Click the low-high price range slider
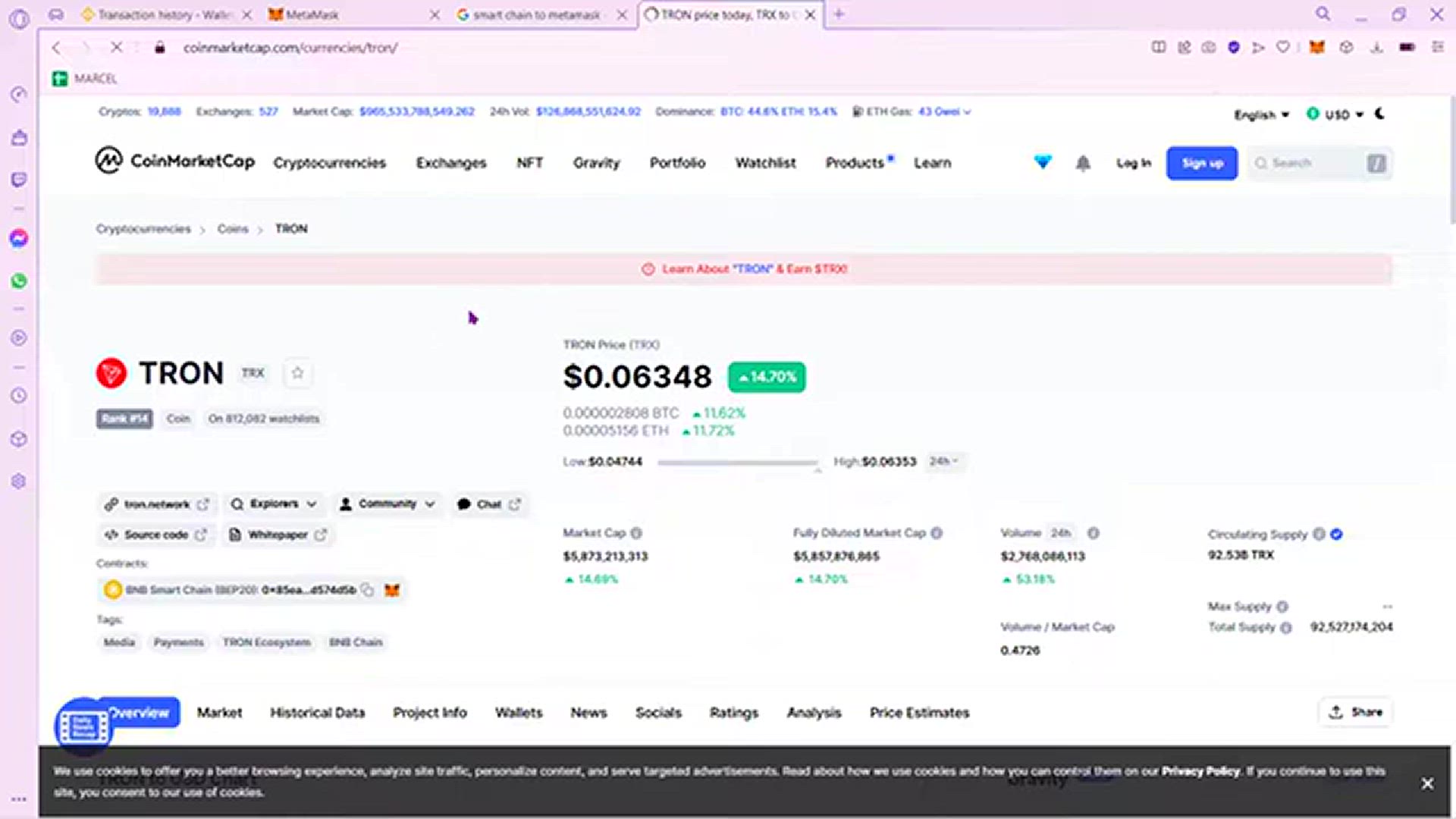Image resolution: width=1456 pixels, height=819 pixels. click(737, 462)
